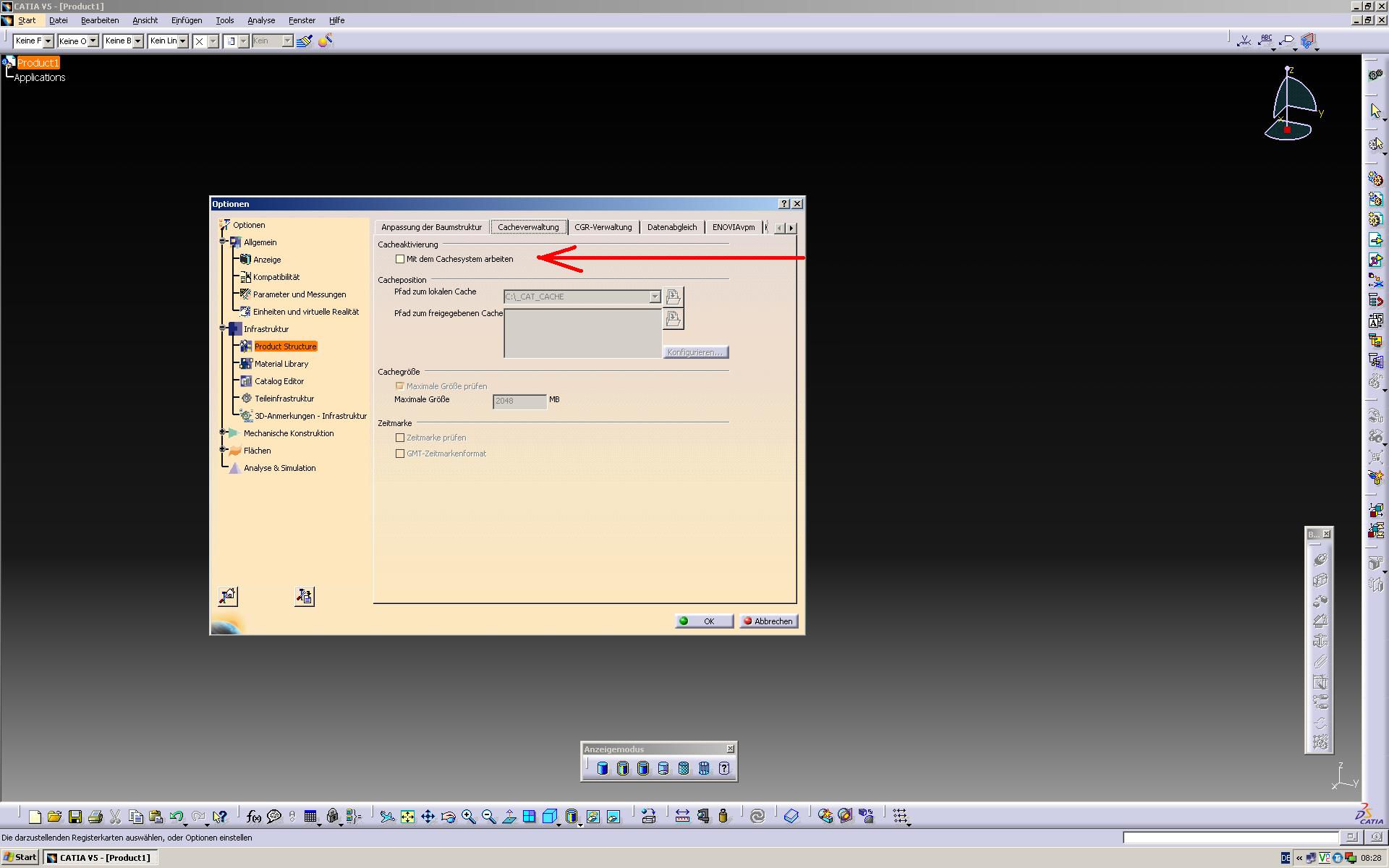Click the reset options icon in dialog
1389x868 pixels.
click(x=228, y=596)
